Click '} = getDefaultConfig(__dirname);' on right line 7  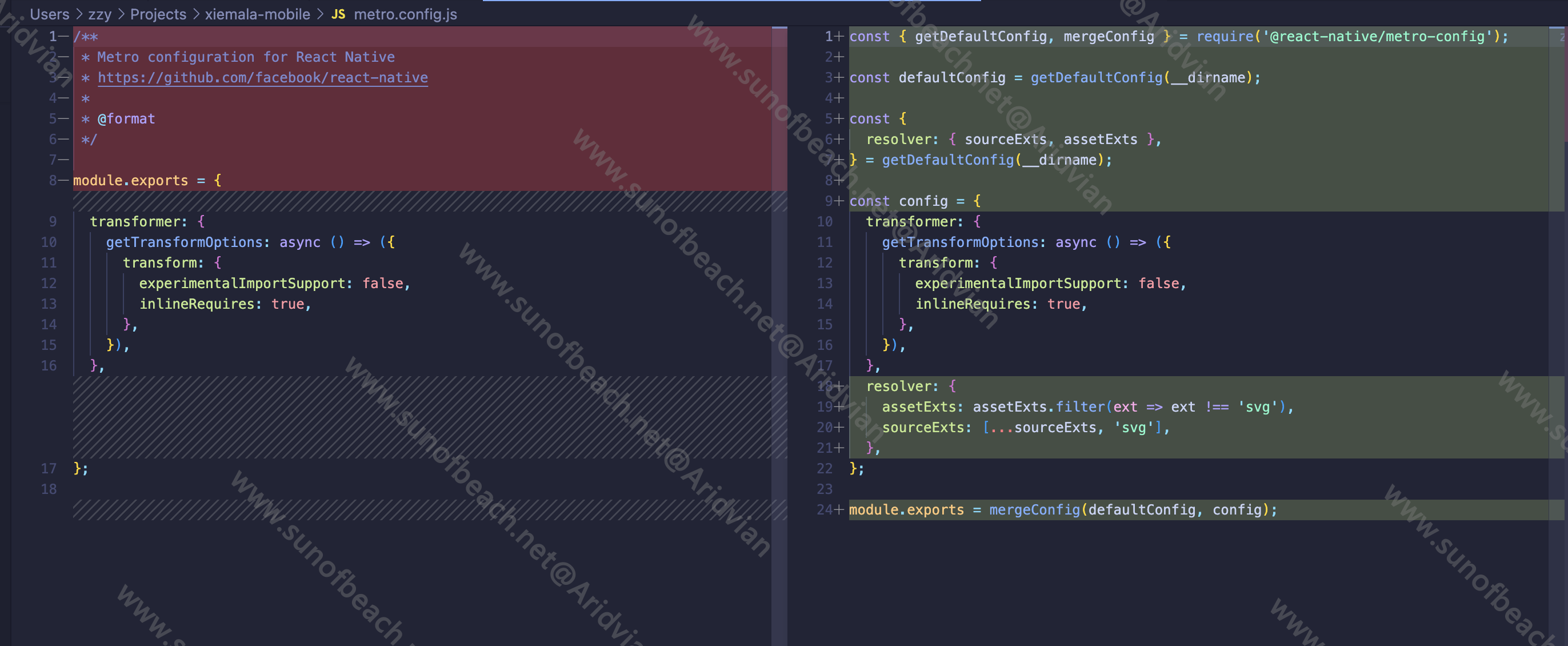(x=981, y=159)
